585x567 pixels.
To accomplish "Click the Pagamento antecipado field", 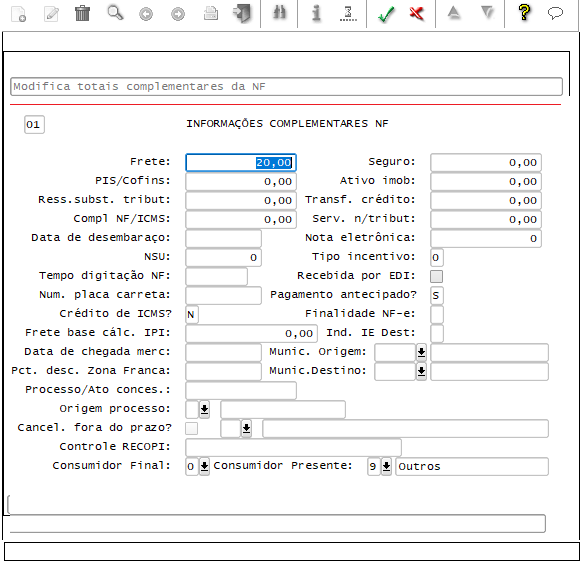I will [437, 295].
